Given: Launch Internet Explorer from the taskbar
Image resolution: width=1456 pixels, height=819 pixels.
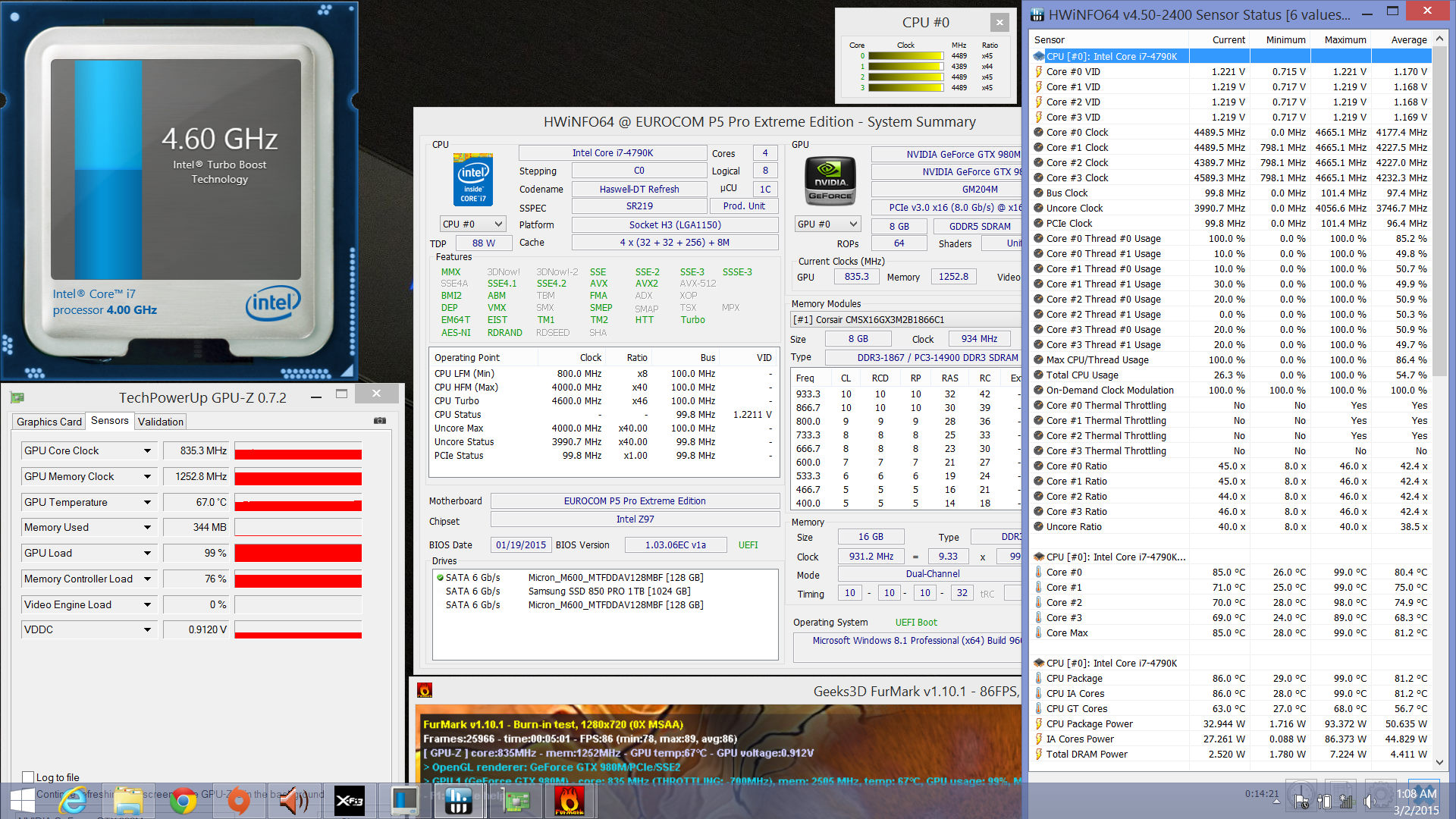Looking at the screenshot, I should coord(74,801).
